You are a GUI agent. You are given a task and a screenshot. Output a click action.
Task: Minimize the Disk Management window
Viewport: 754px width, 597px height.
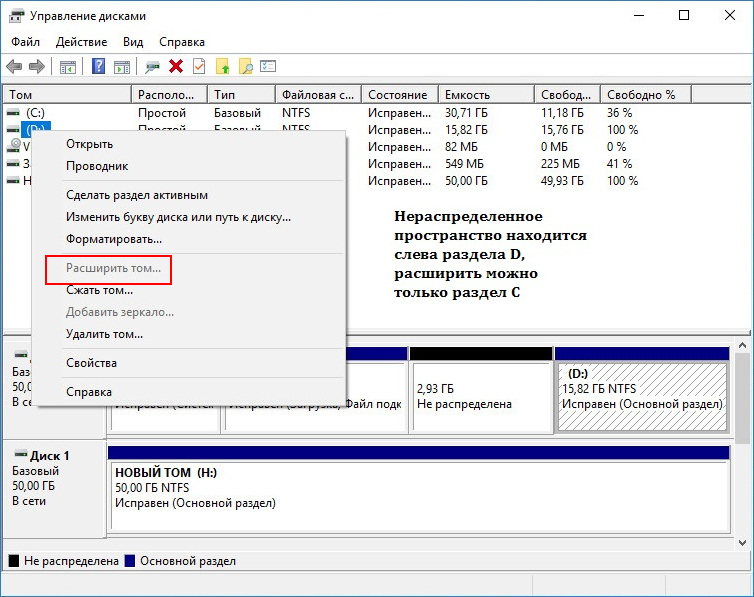[x=639, y=15]
